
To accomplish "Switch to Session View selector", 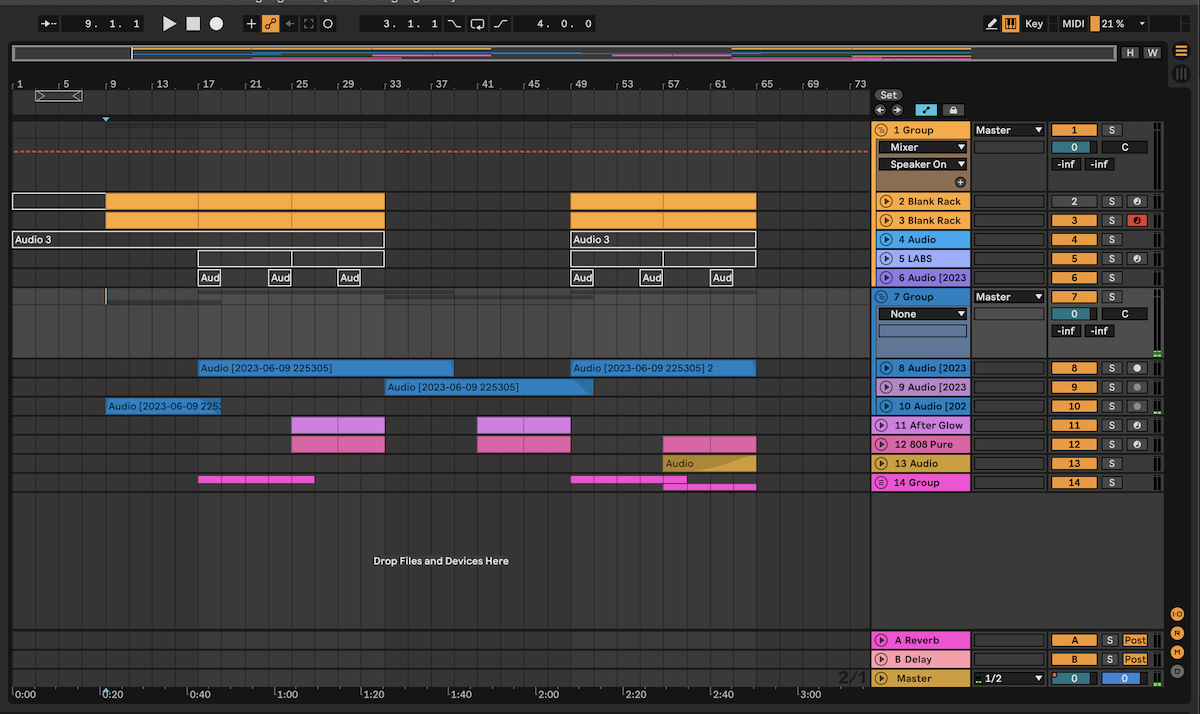I will coord(1181,74).
